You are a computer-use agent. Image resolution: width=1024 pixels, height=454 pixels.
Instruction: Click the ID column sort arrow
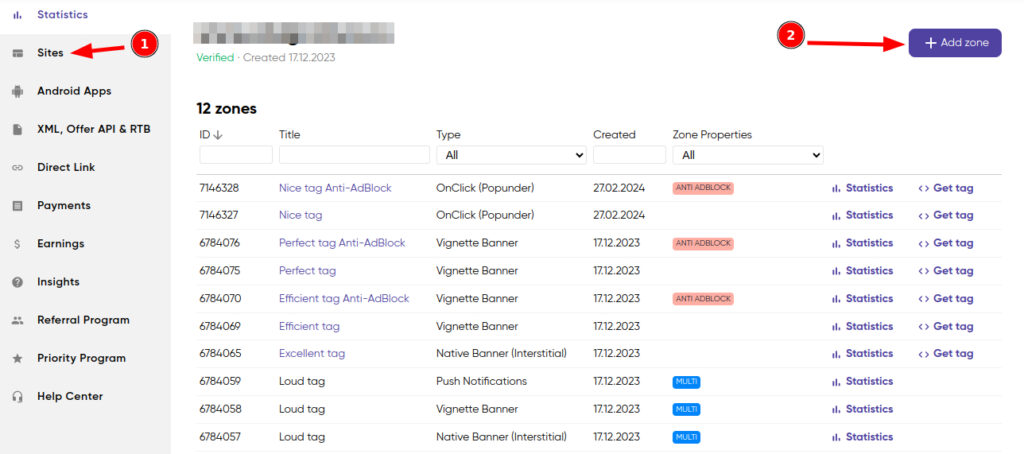pyautogui.click(x=218, y=135)
